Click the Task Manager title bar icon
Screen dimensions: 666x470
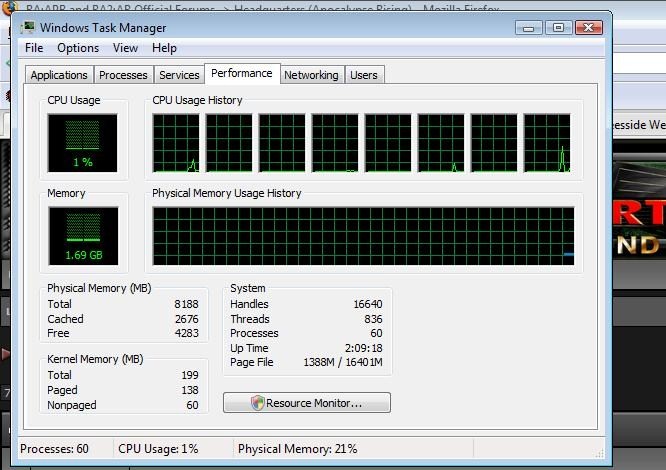click(28, 27)
